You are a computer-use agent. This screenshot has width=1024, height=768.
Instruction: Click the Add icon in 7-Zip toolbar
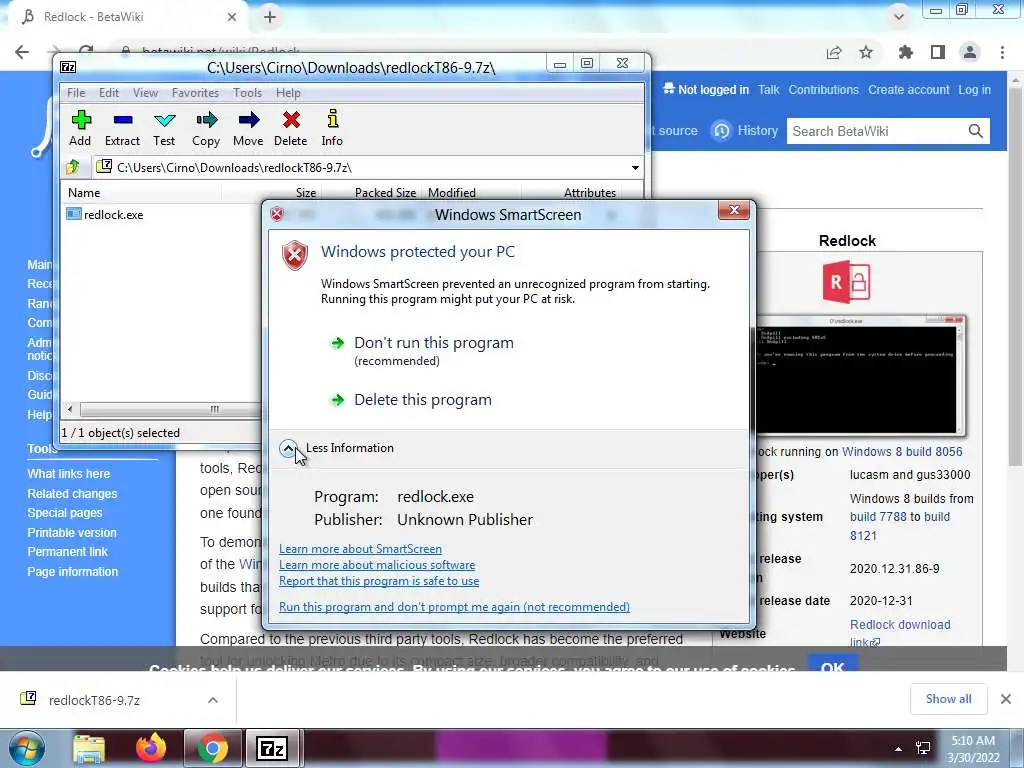click(x=81, y=120)
